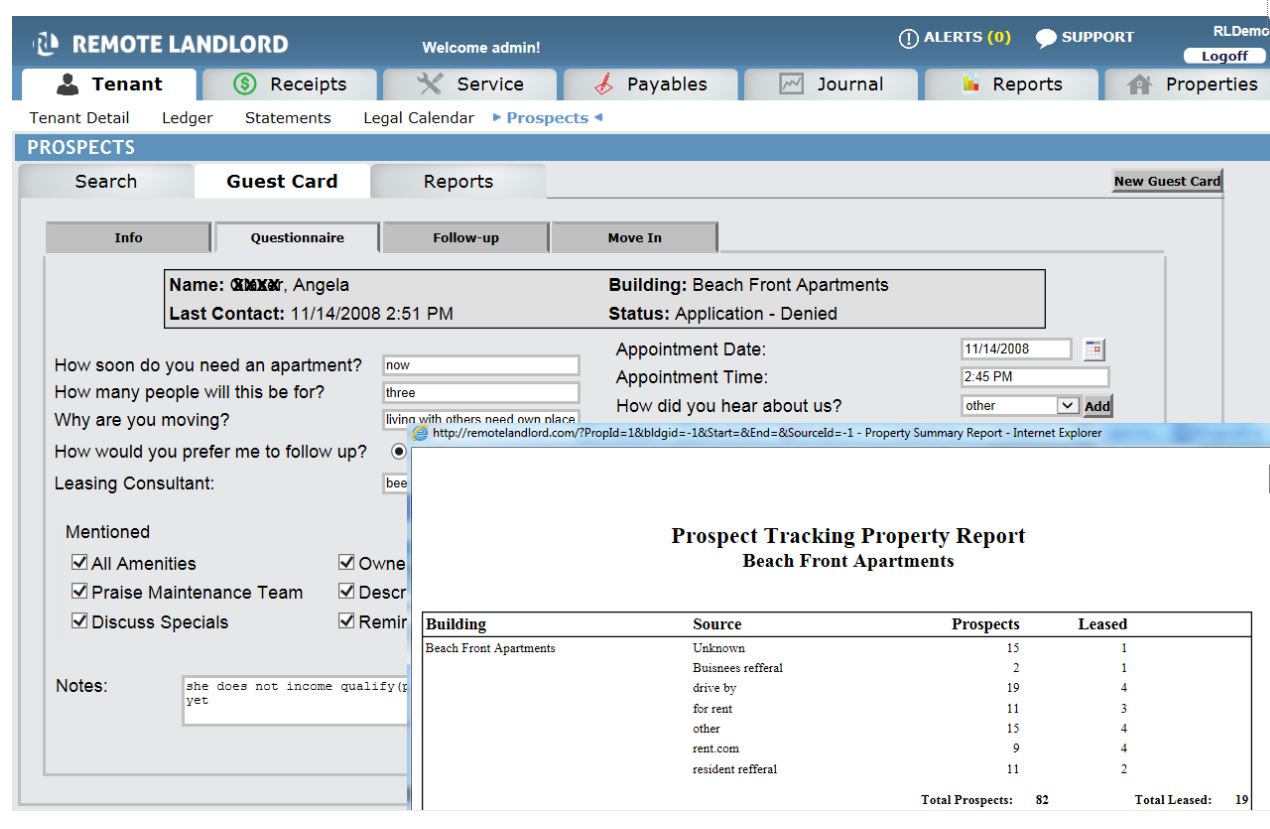Screen dimensions: 1270x829
Task: Open the Questionnaire sub-tab
Action: pyautogui.click(x=297, y=238)
